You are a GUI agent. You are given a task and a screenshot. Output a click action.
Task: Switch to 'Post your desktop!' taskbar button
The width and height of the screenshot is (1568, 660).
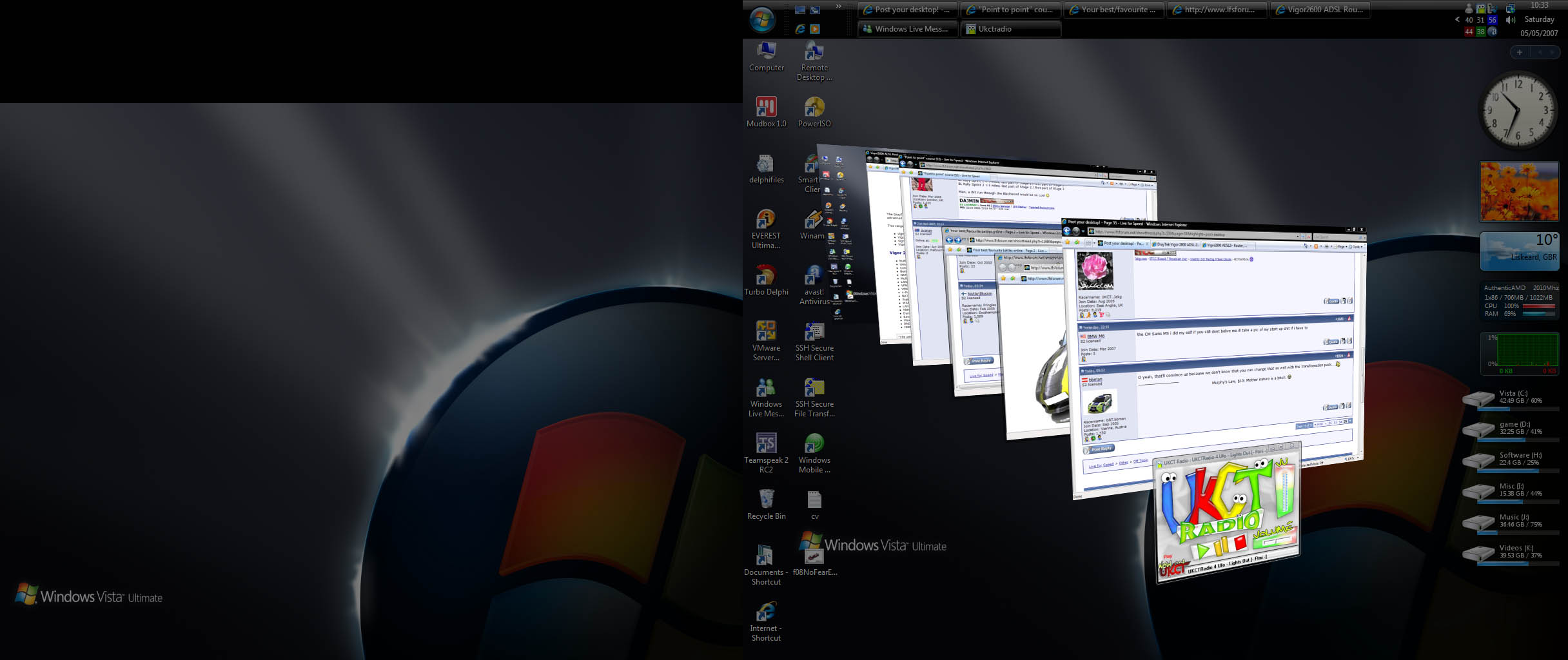[907, 10]
